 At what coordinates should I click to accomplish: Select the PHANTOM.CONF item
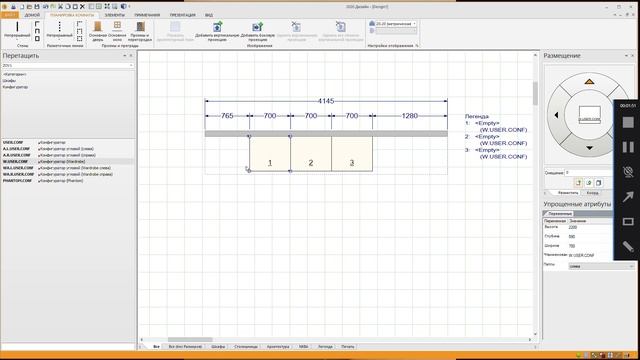68,180
